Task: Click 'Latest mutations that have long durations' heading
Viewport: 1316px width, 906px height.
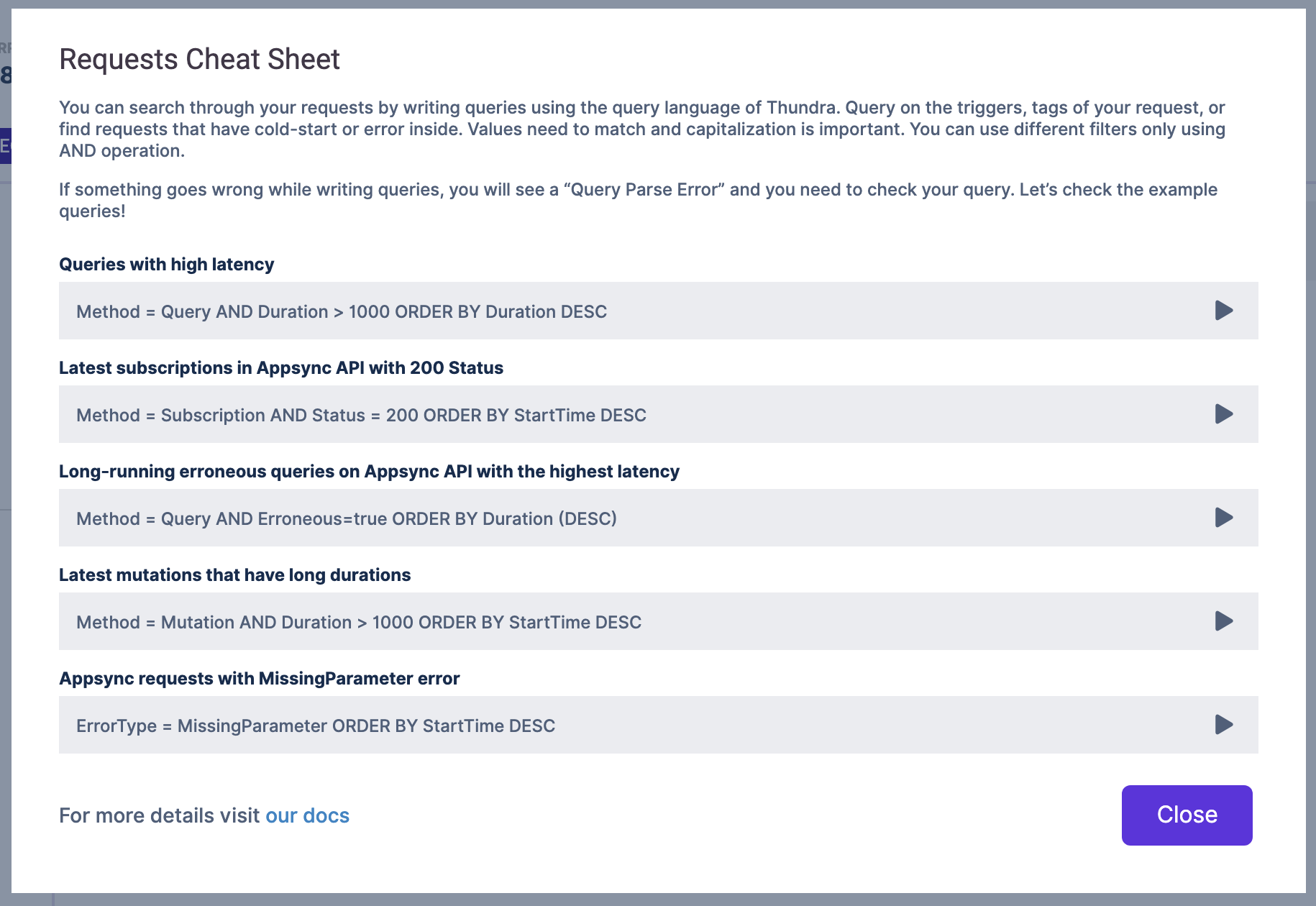Action: [x=234, y=575]
